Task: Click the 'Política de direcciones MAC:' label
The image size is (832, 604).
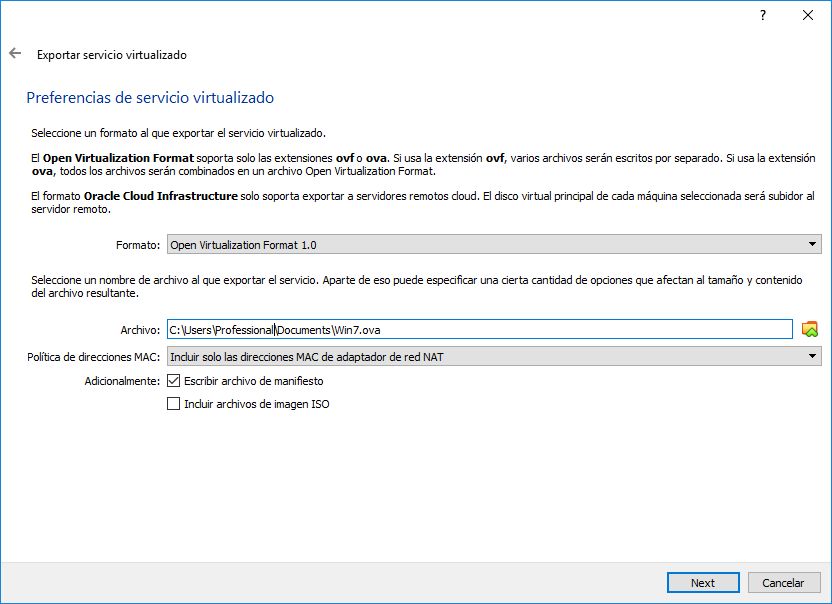Action: 94,355
